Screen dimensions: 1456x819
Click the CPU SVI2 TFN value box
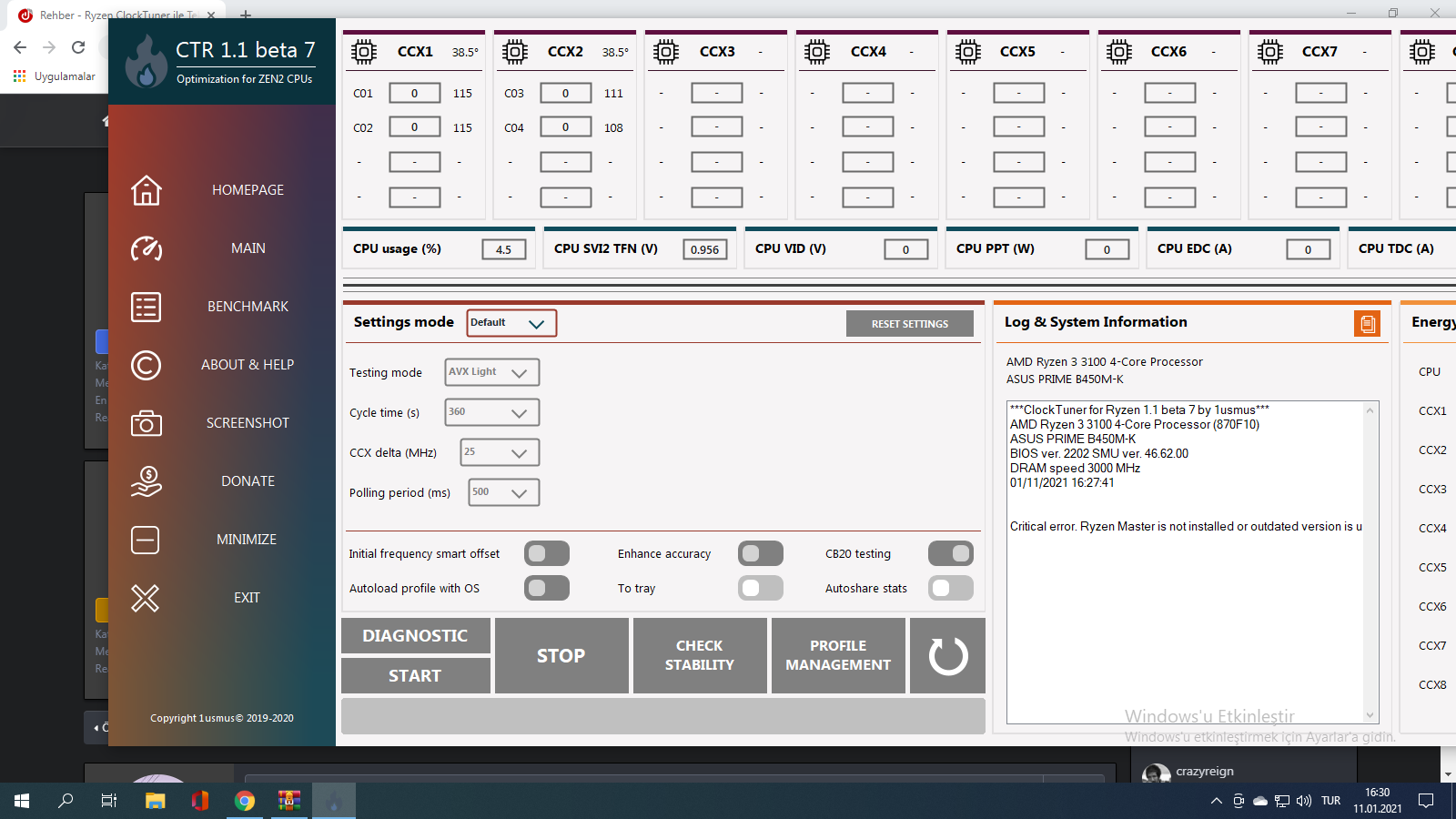point(705,249)
